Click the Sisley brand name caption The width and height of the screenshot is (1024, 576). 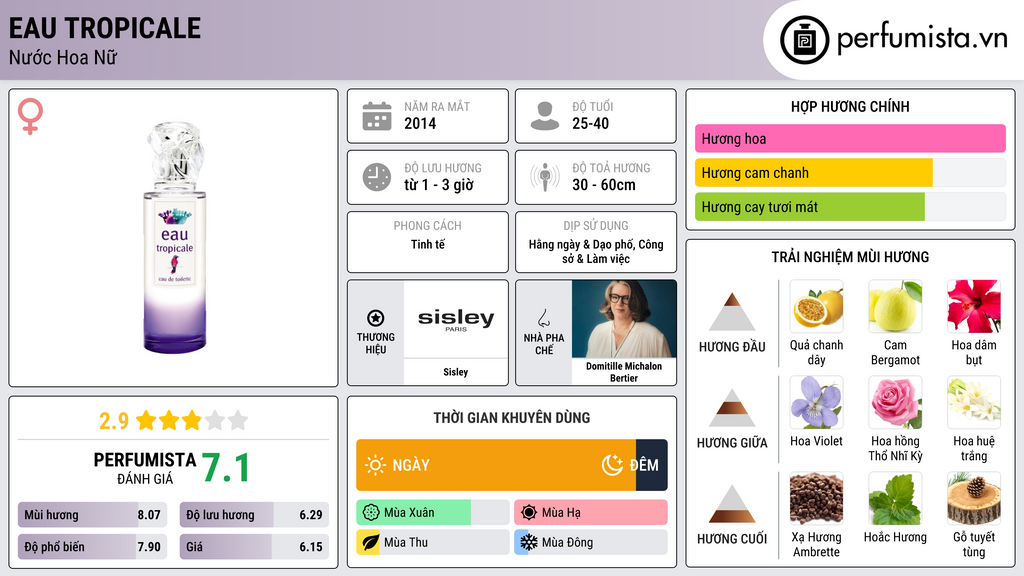tap(456, 372)
